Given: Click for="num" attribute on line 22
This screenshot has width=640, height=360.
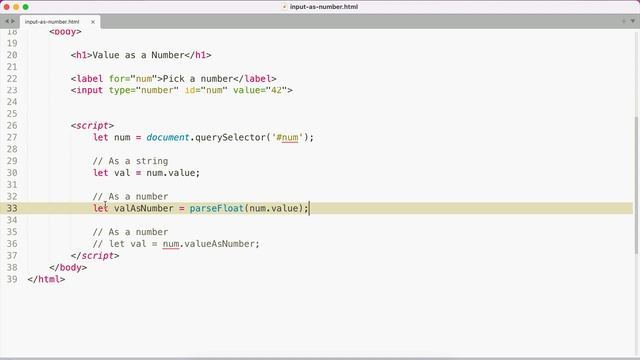Looking at the screenshot, I should [133, 79].
